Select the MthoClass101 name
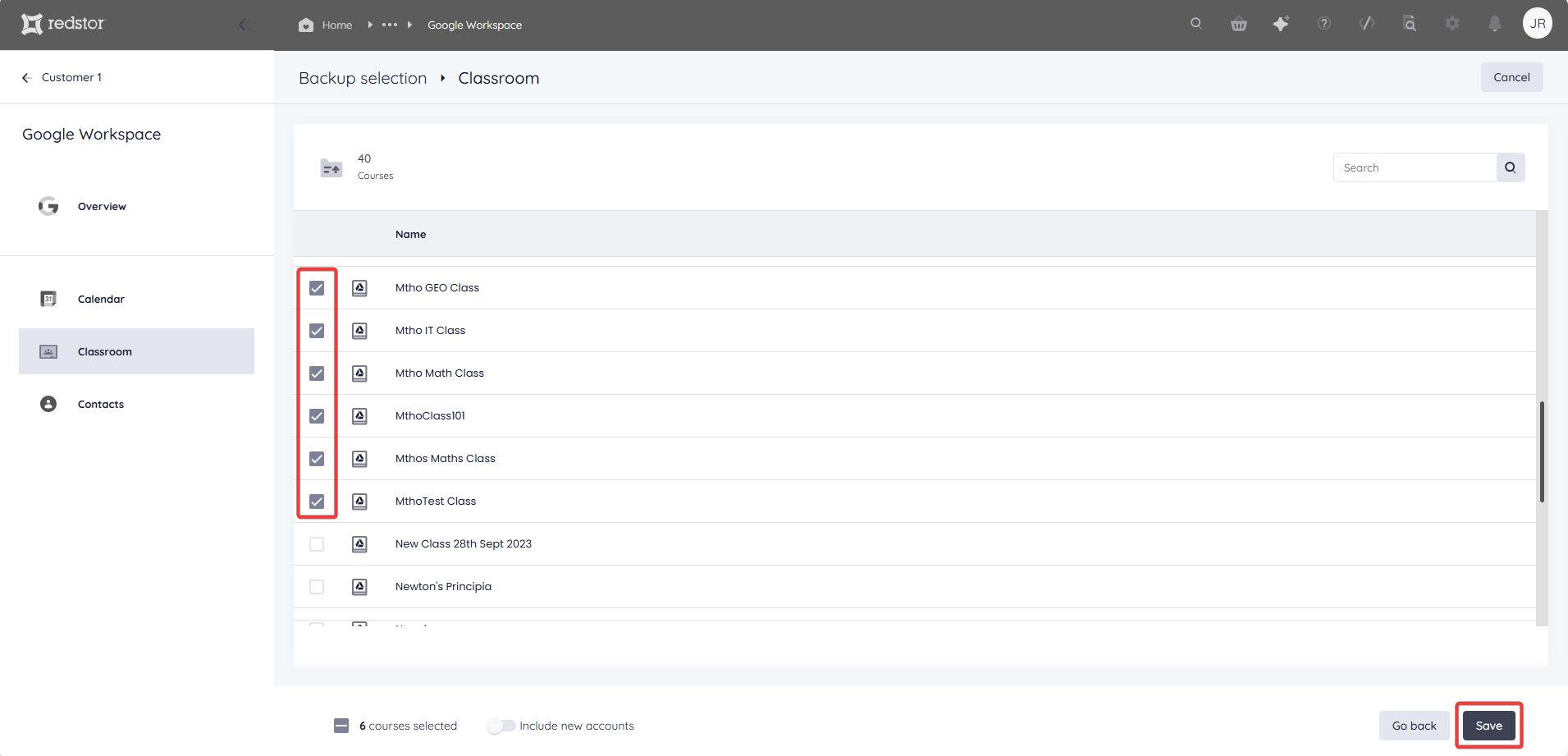Viewport: 1568px width, 756px height. point(430,415)
